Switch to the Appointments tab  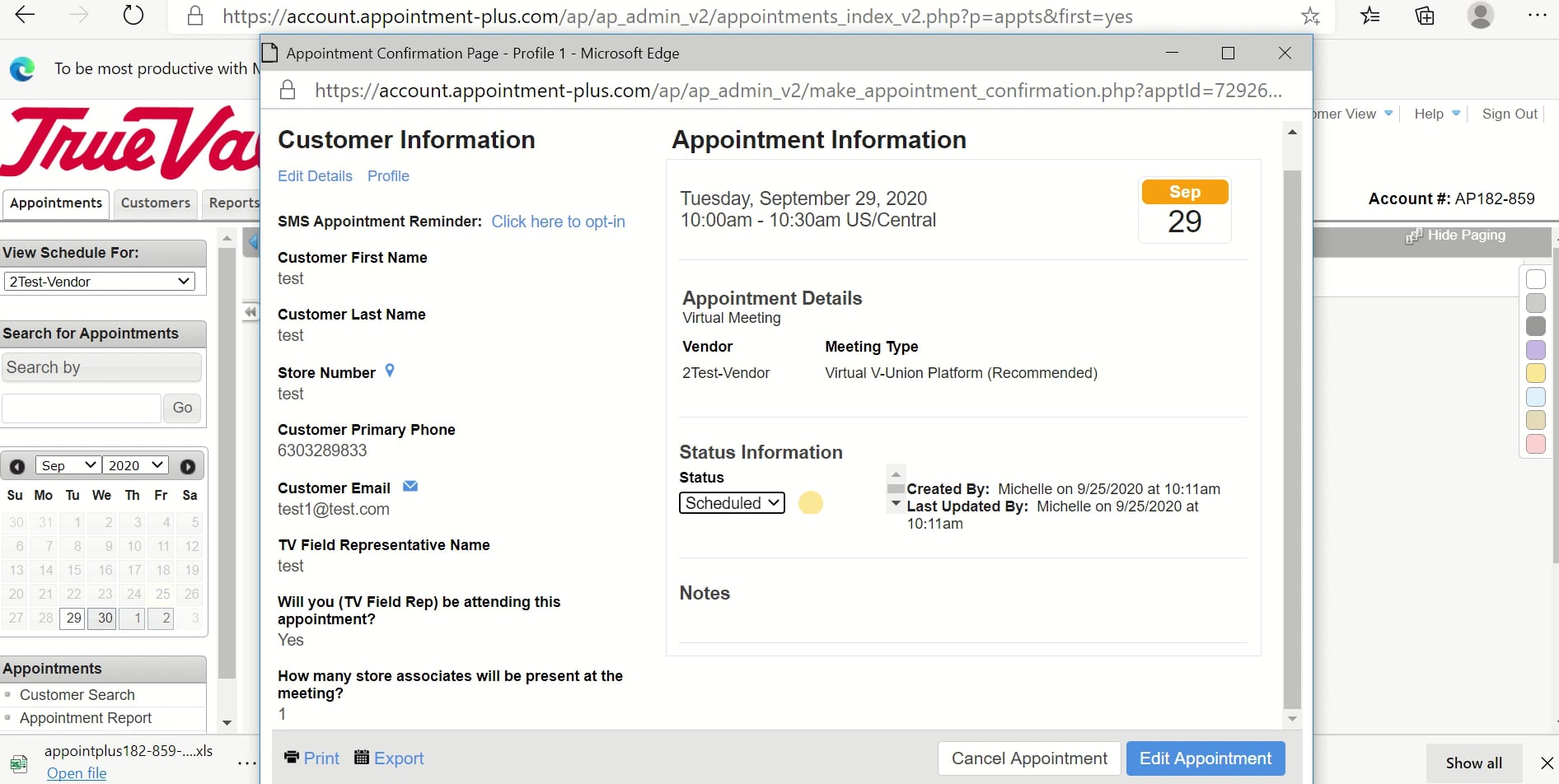coord(56,203)
